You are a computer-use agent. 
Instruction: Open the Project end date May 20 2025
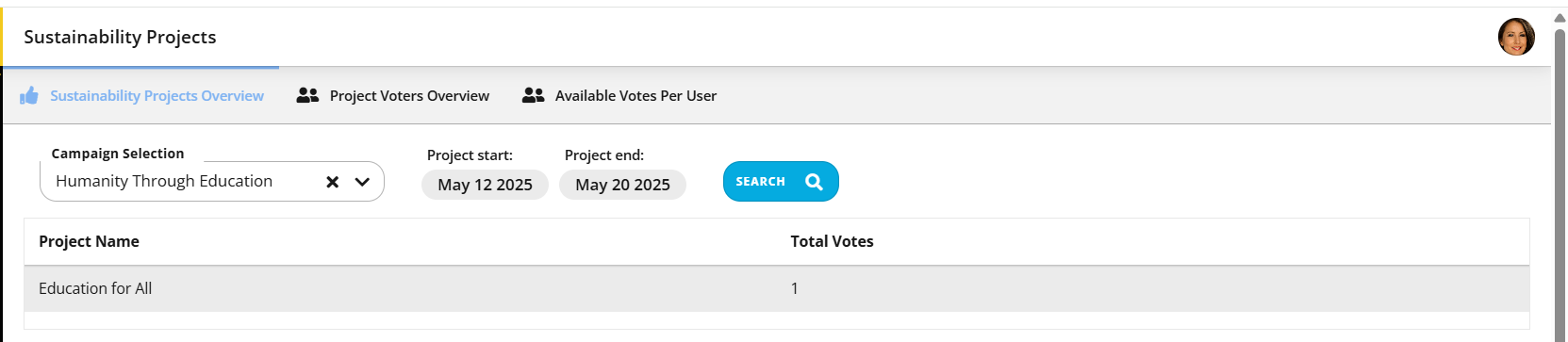622,185
